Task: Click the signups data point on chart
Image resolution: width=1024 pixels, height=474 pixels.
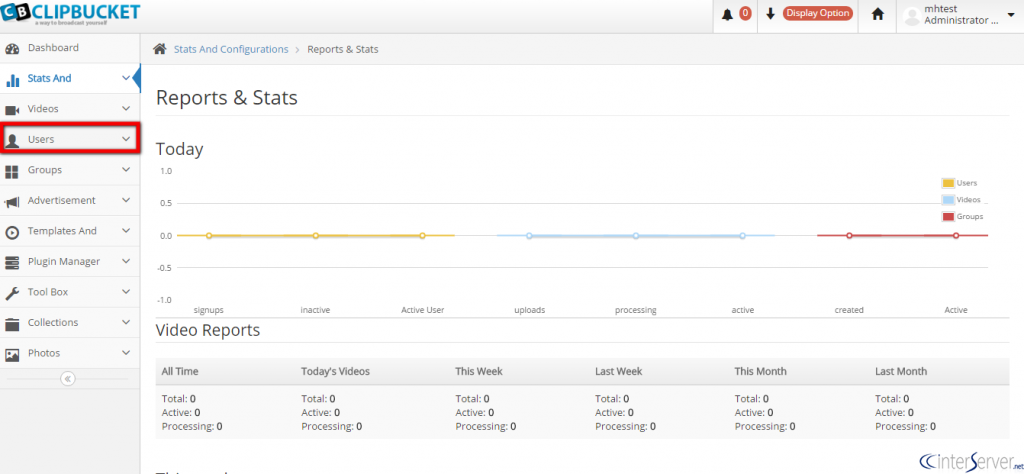Action: (209, 236)
